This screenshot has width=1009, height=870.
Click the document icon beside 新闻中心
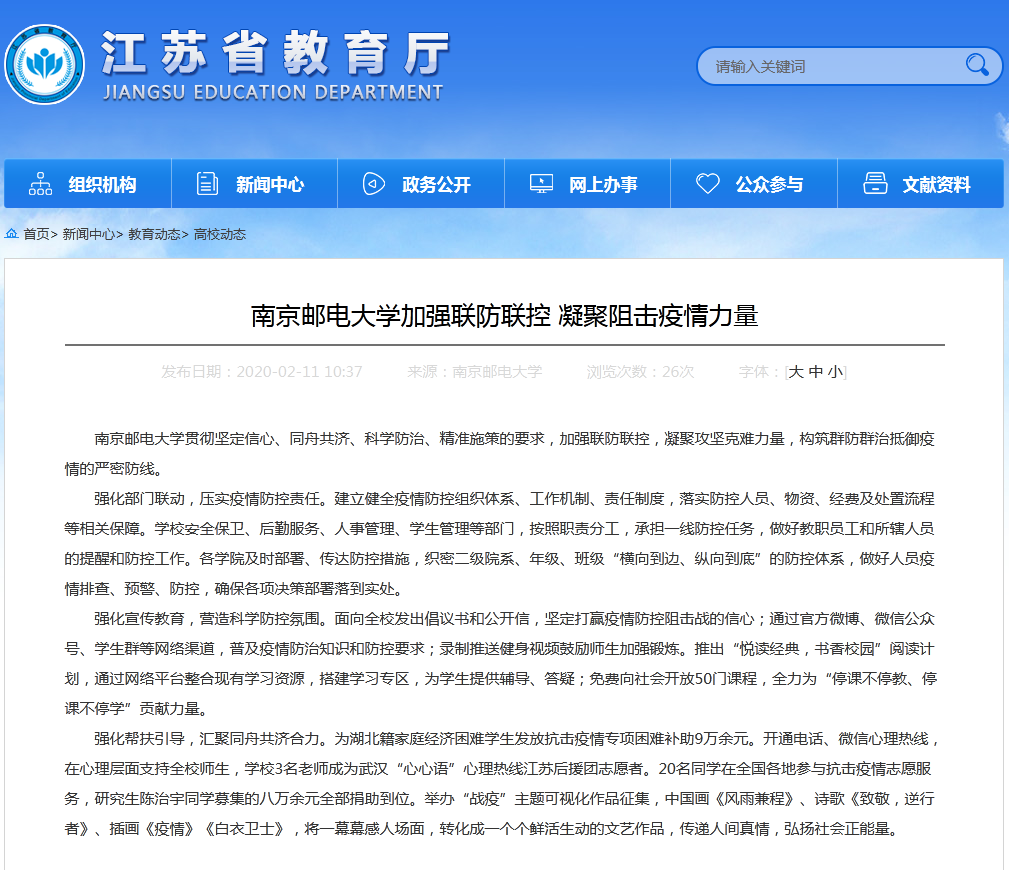pos(208,184)
